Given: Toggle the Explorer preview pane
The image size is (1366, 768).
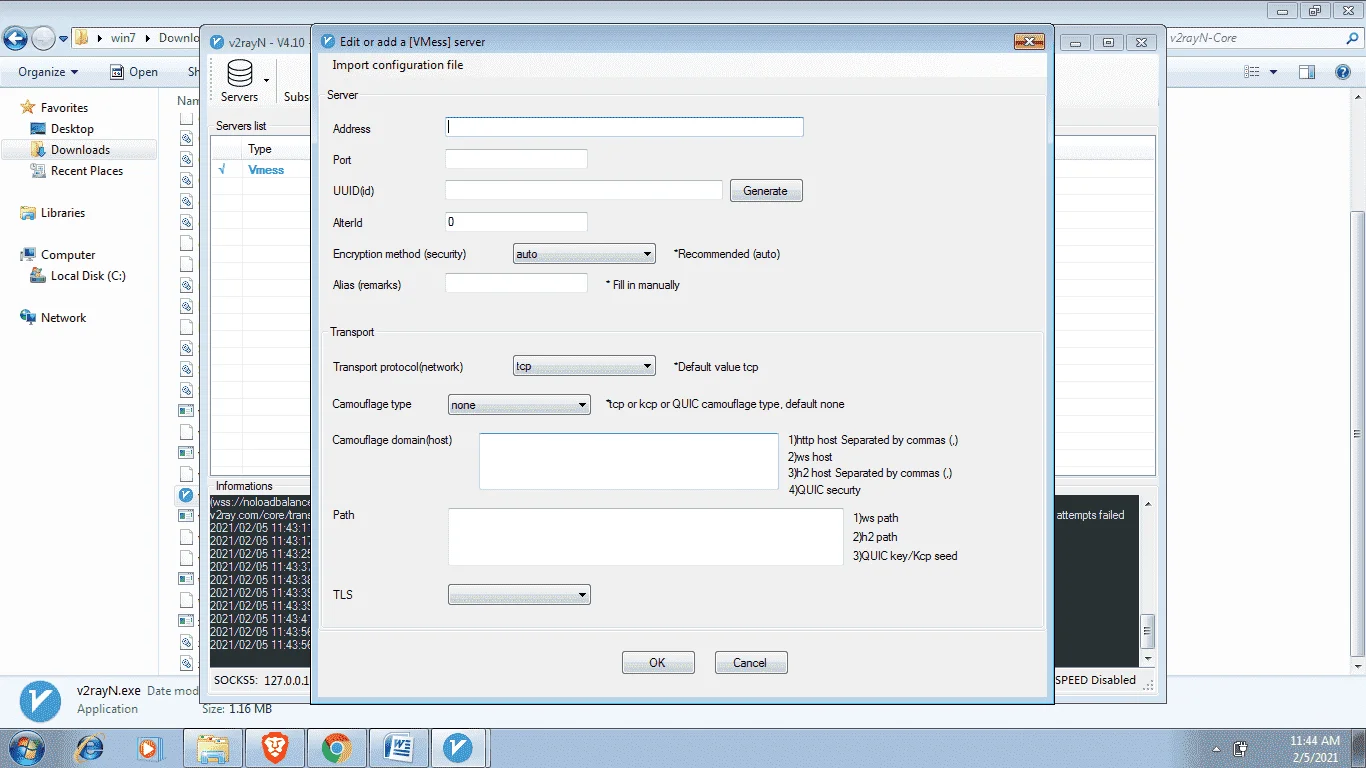Looking at the screenshot, I should click(x=1306, y=72).
